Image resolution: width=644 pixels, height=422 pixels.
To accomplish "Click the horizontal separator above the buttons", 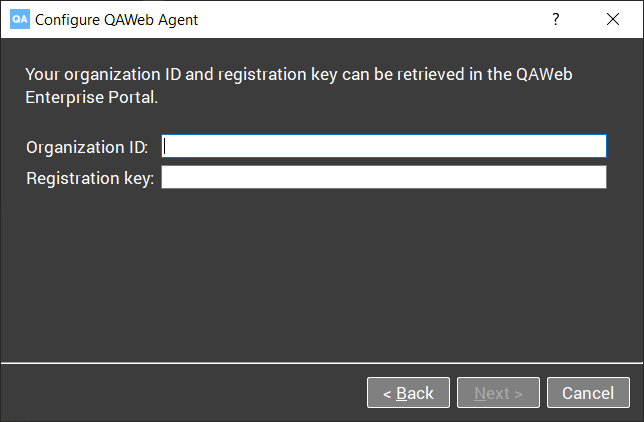I will point(322,363).
